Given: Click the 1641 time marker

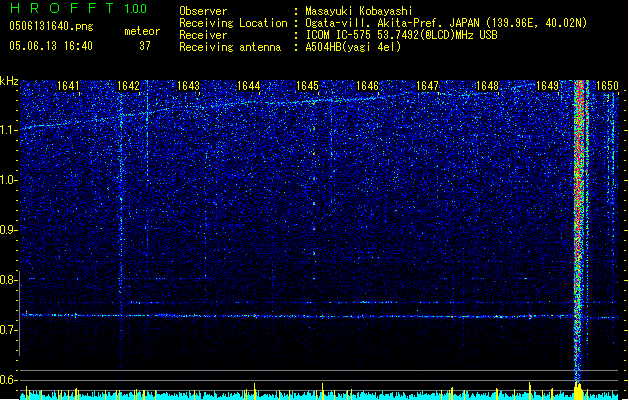Looking at the screenshot, I should (68, 86).
